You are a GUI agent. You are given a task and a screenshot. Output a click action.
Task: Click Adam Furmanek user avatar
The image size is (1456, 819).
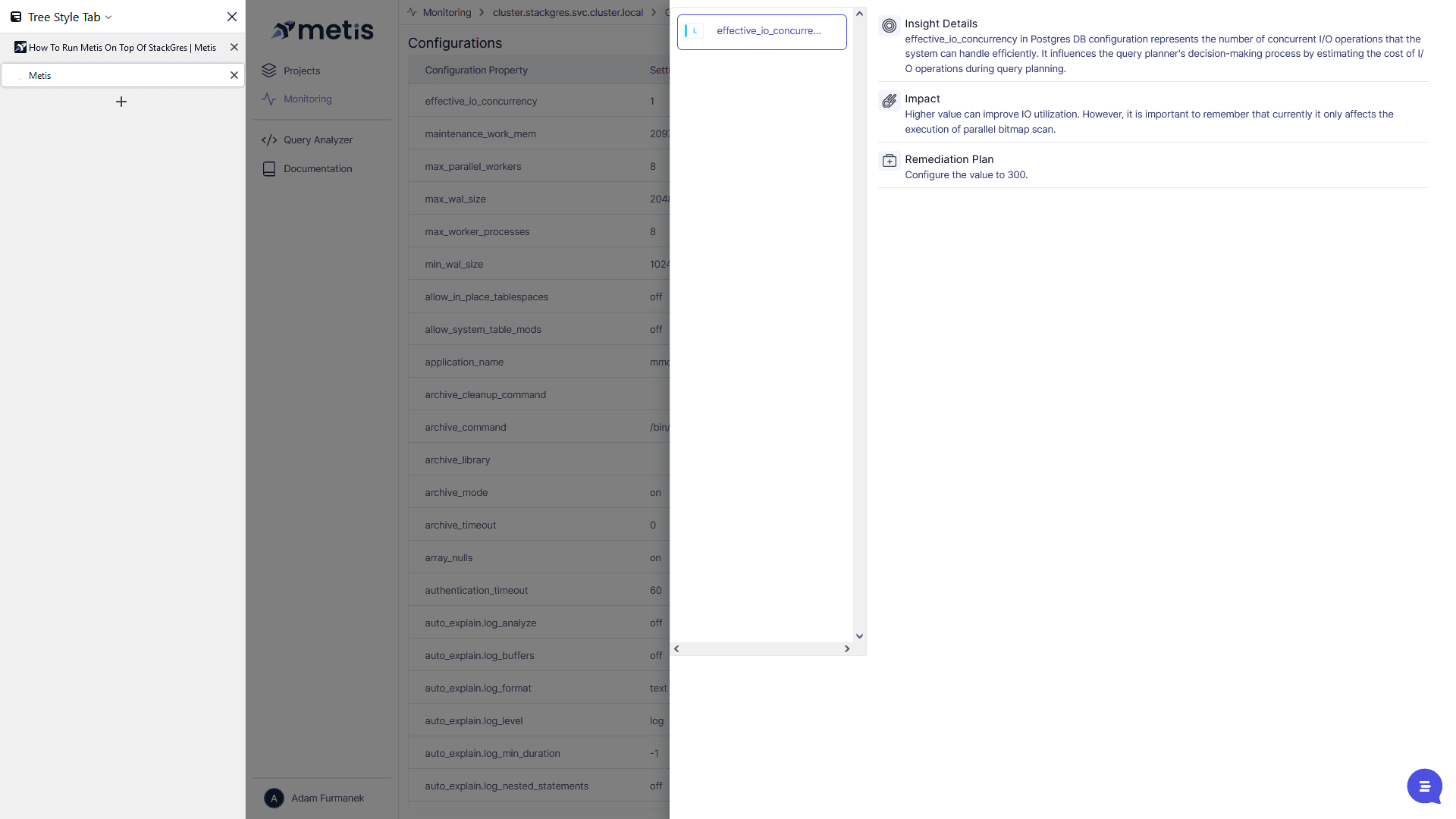(274, 798)
